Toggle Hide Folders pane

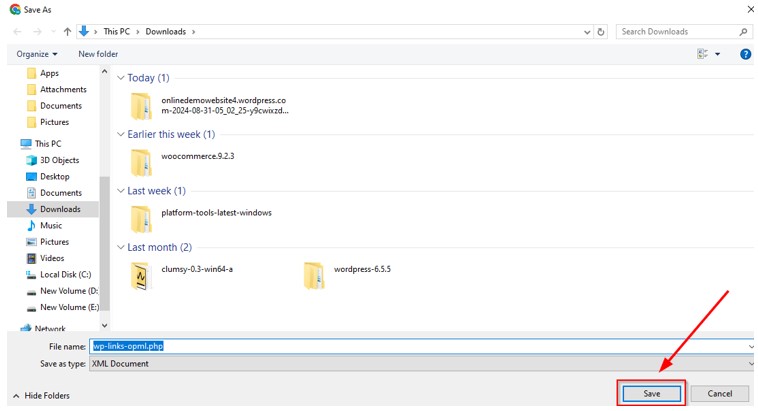(41, 396)
